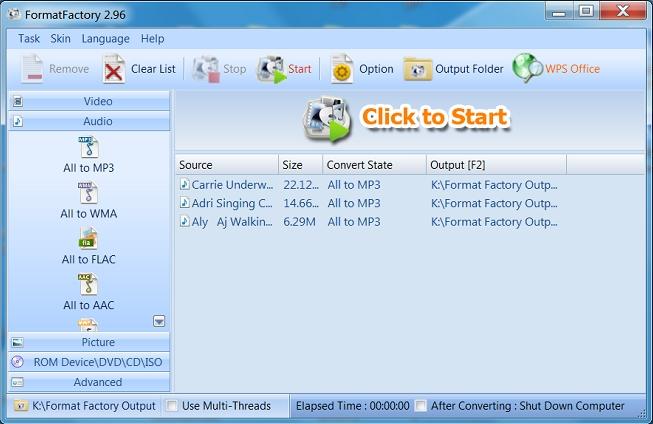Expand the Picture category

[x=89, y=342]
